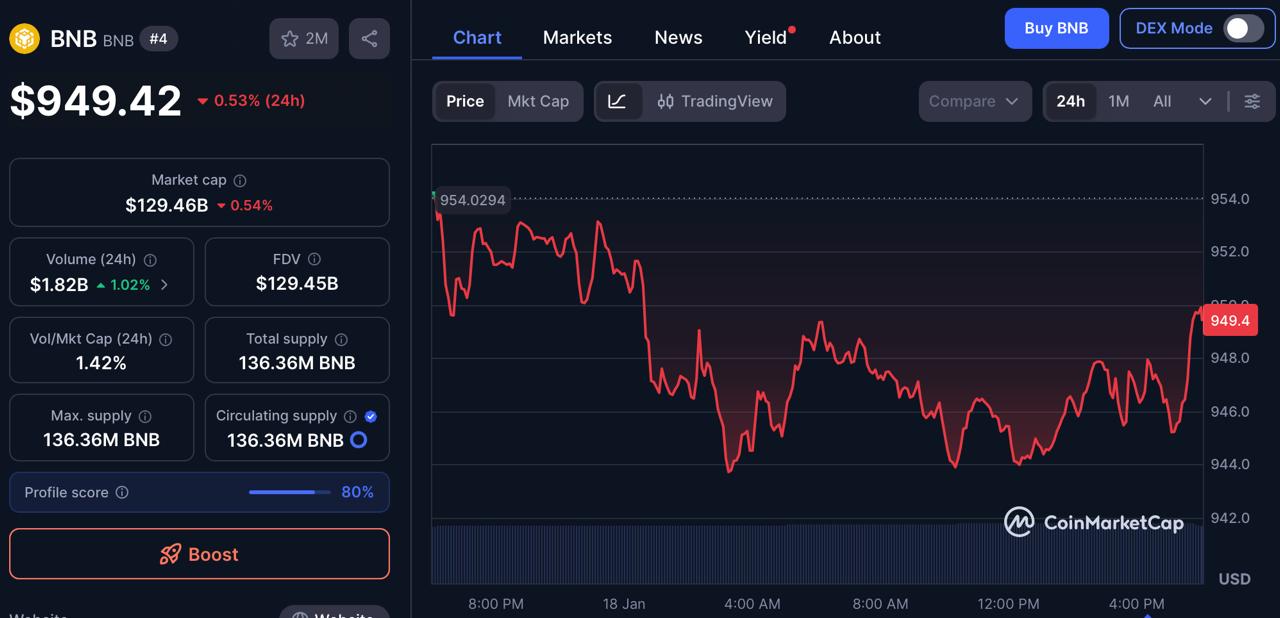Switch to the Markets tab
1280x618 pixels.
pos(577,38)
